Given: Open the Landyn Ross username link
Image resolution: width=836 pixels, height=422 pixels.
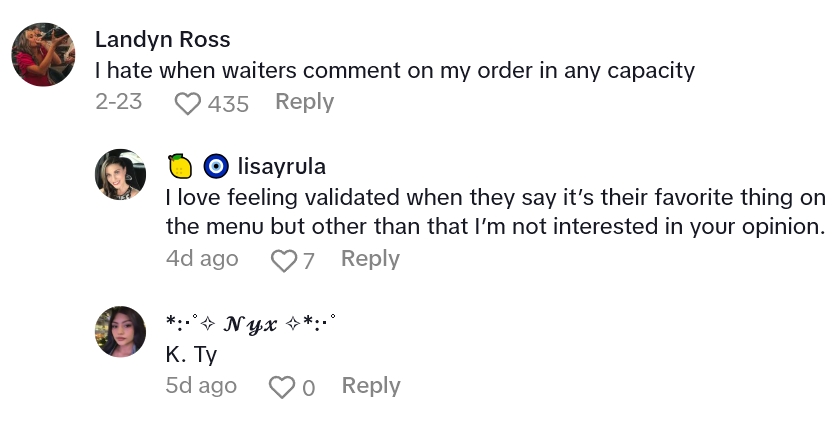Looking at the screenshot, I should 162,40.
